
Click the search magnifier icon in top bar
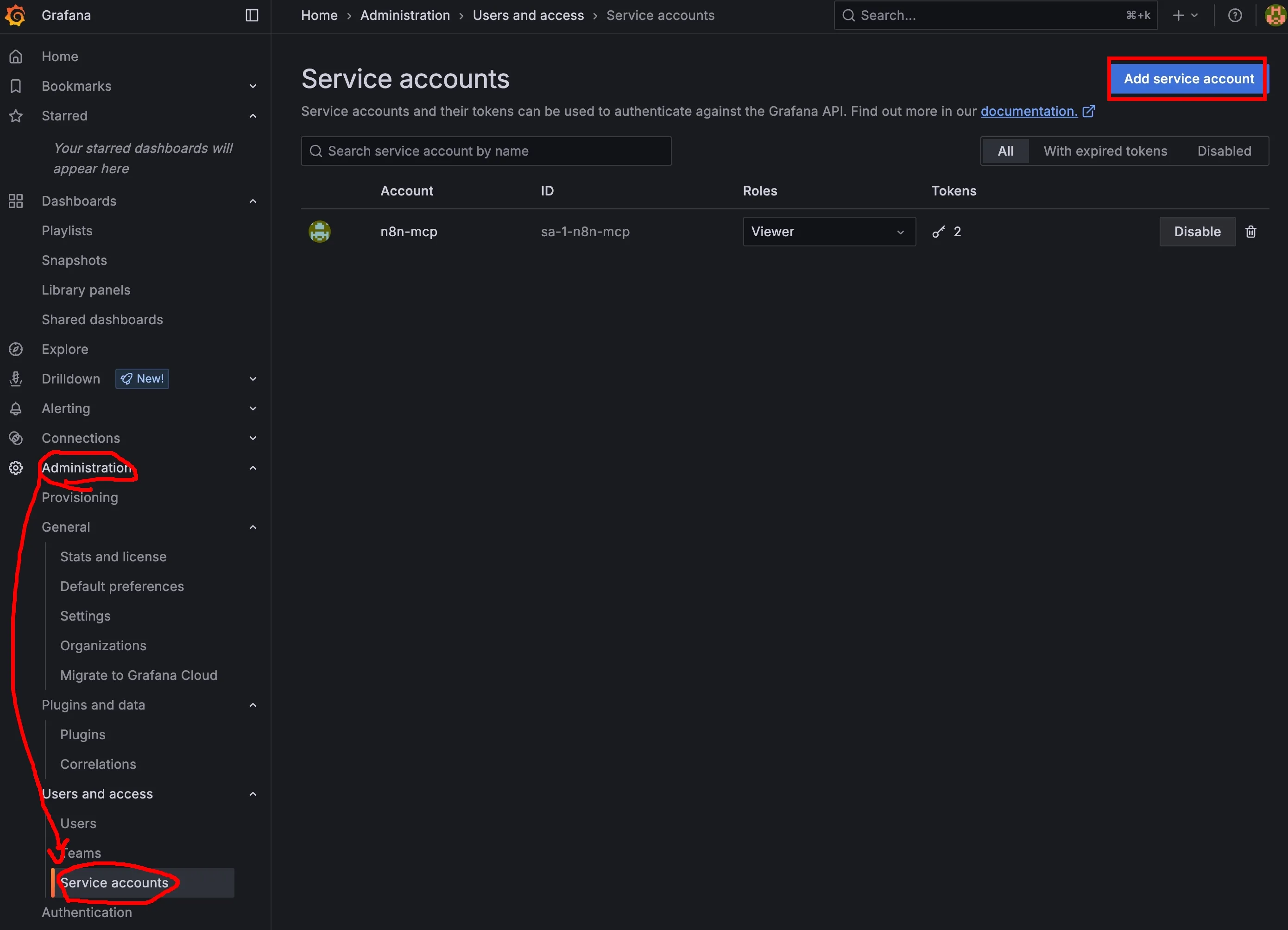pyautogui.click(x=848, y=15)
